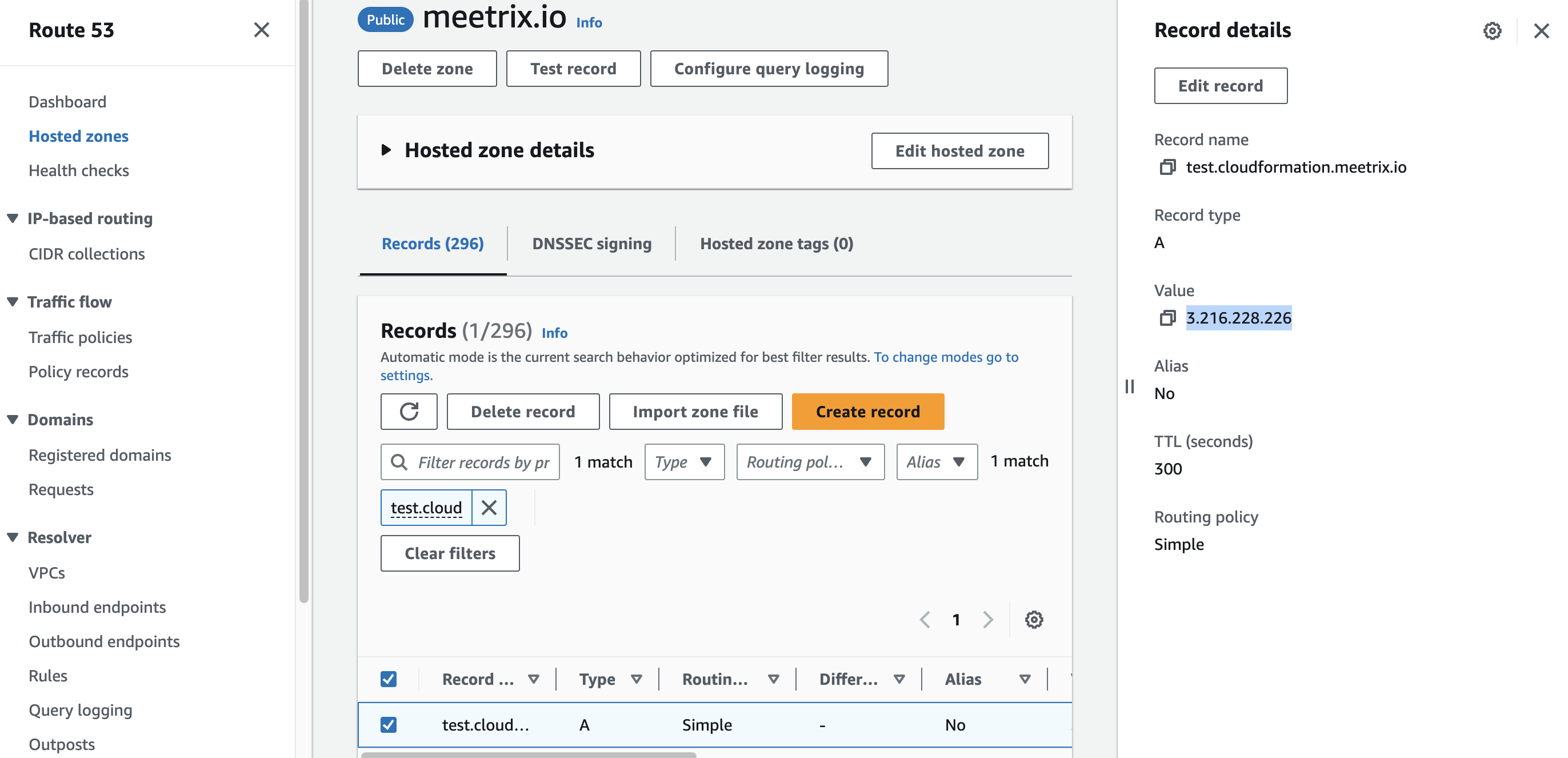Refresh the records list
1568x758 pixels.
[x=409, y=412]
